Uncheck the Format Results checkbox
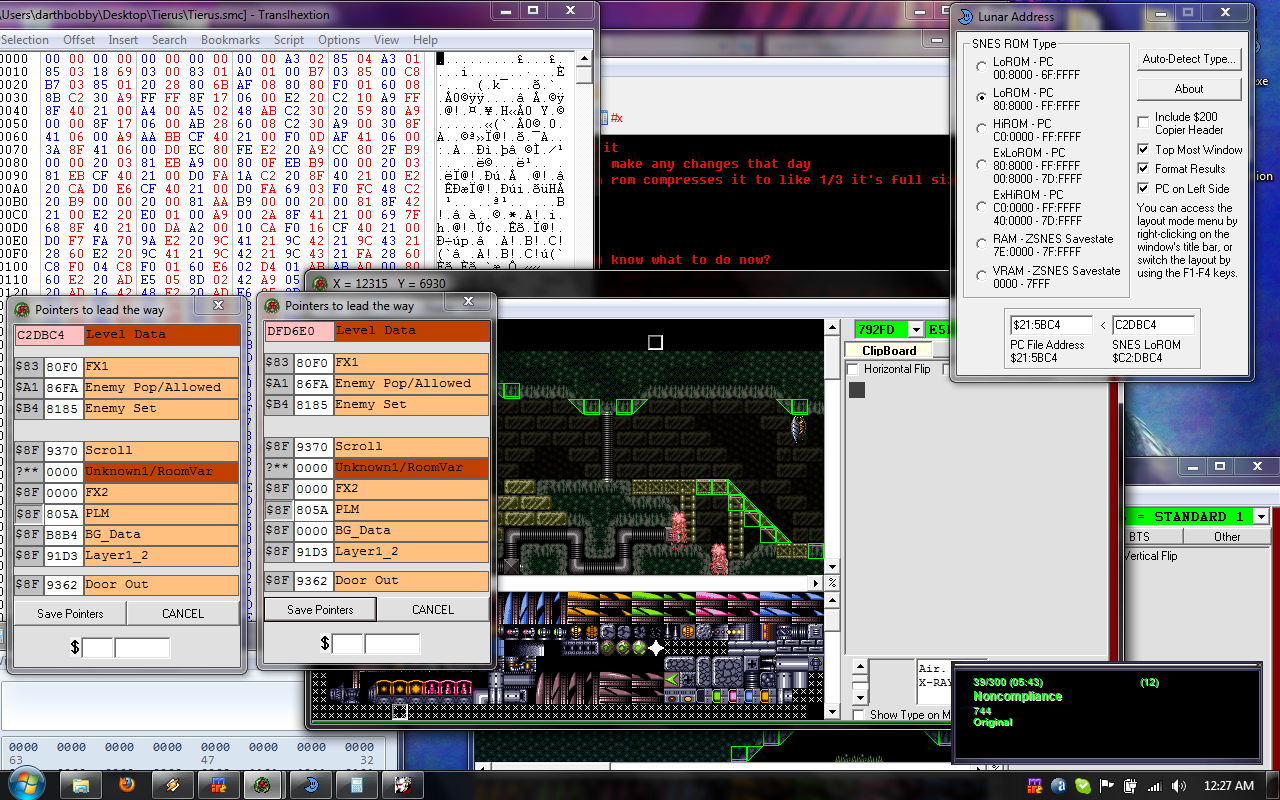 tap(1144, 169)
